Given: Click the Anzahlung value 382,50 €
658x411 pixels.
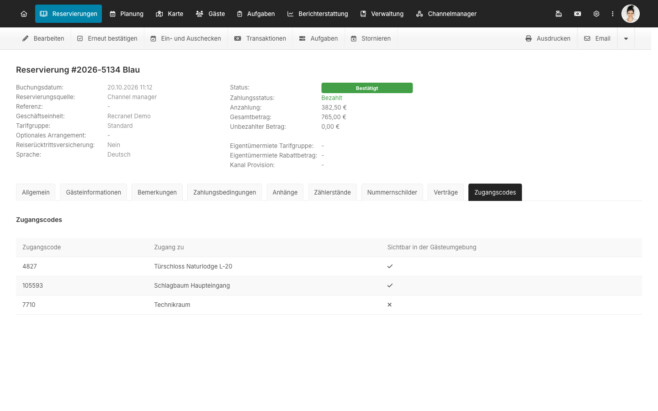Looking at the screenshot, I should pyautogui.click(x=334, y=107).
